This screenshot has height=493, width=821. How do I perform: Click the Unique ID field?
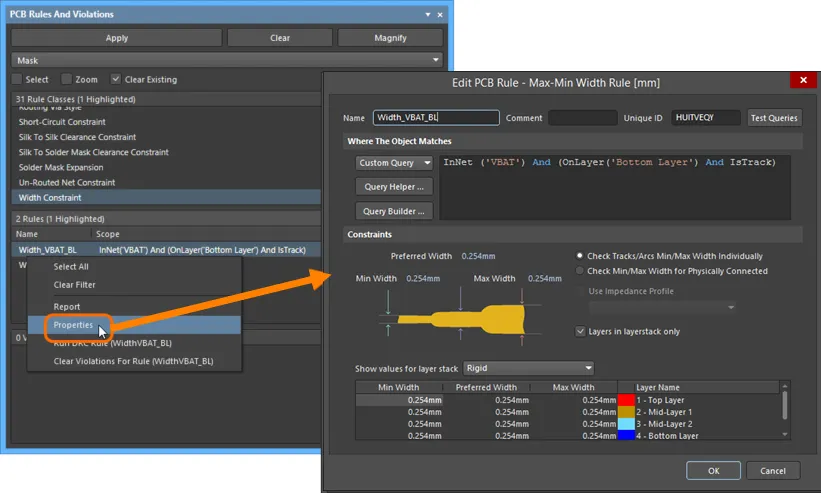[x=705, y=118]
